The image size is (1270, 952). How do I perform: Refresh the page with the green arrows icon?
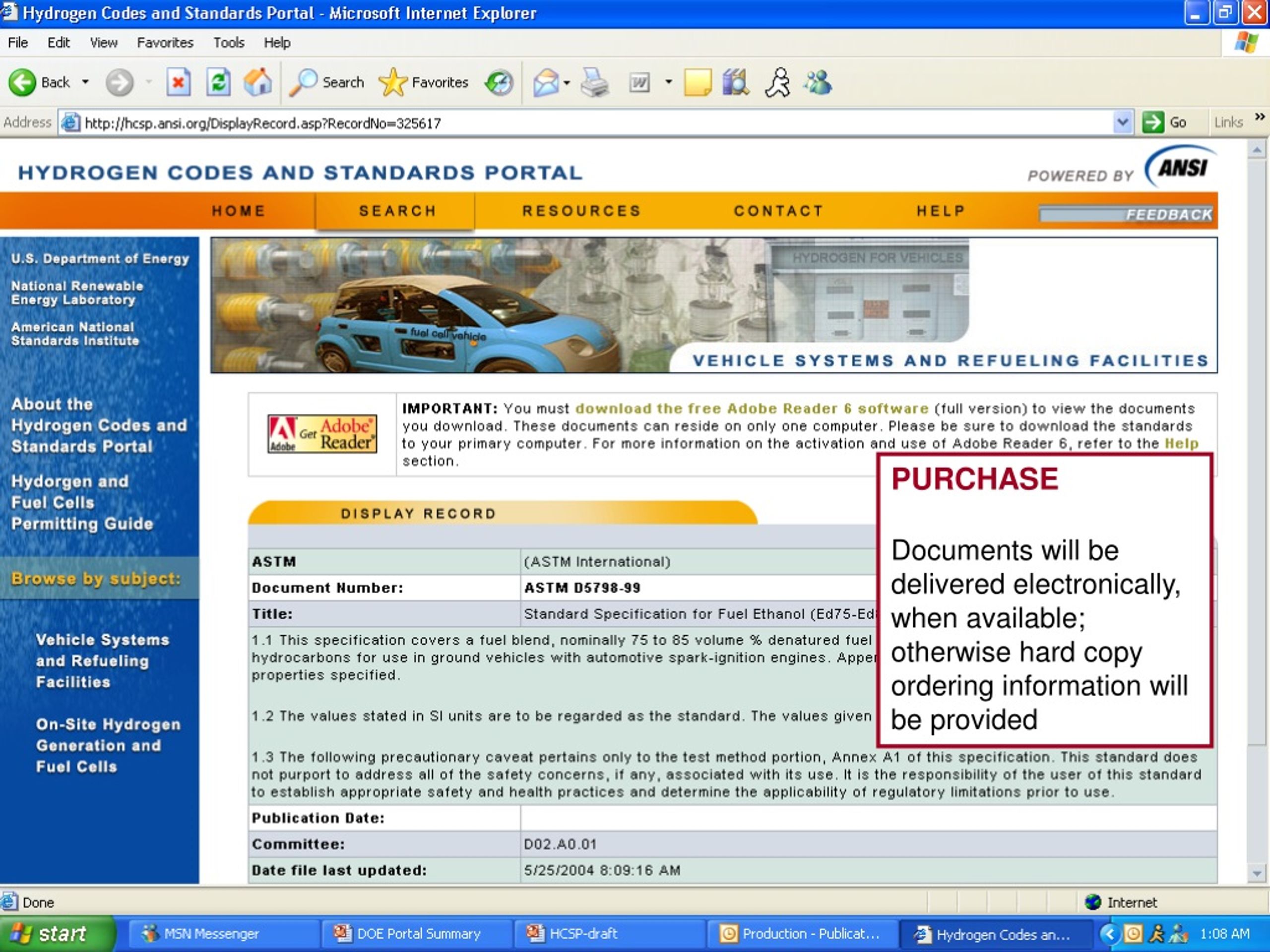(x=218, y=83)
